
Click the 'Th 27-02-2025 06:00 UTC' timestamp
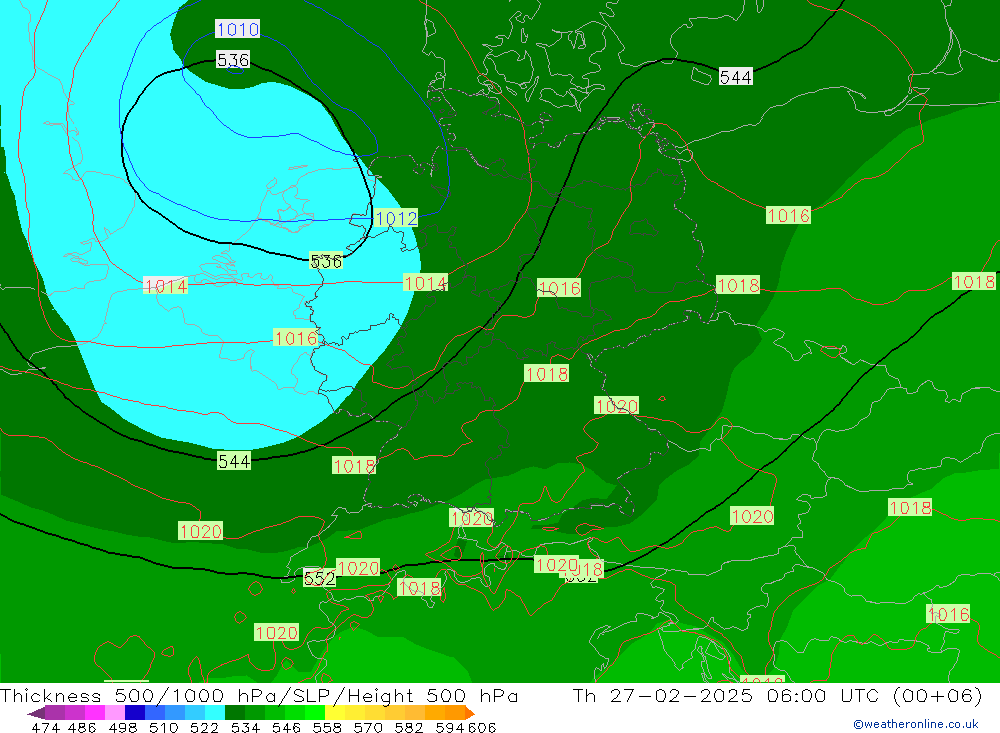click(x=725, y=695)
